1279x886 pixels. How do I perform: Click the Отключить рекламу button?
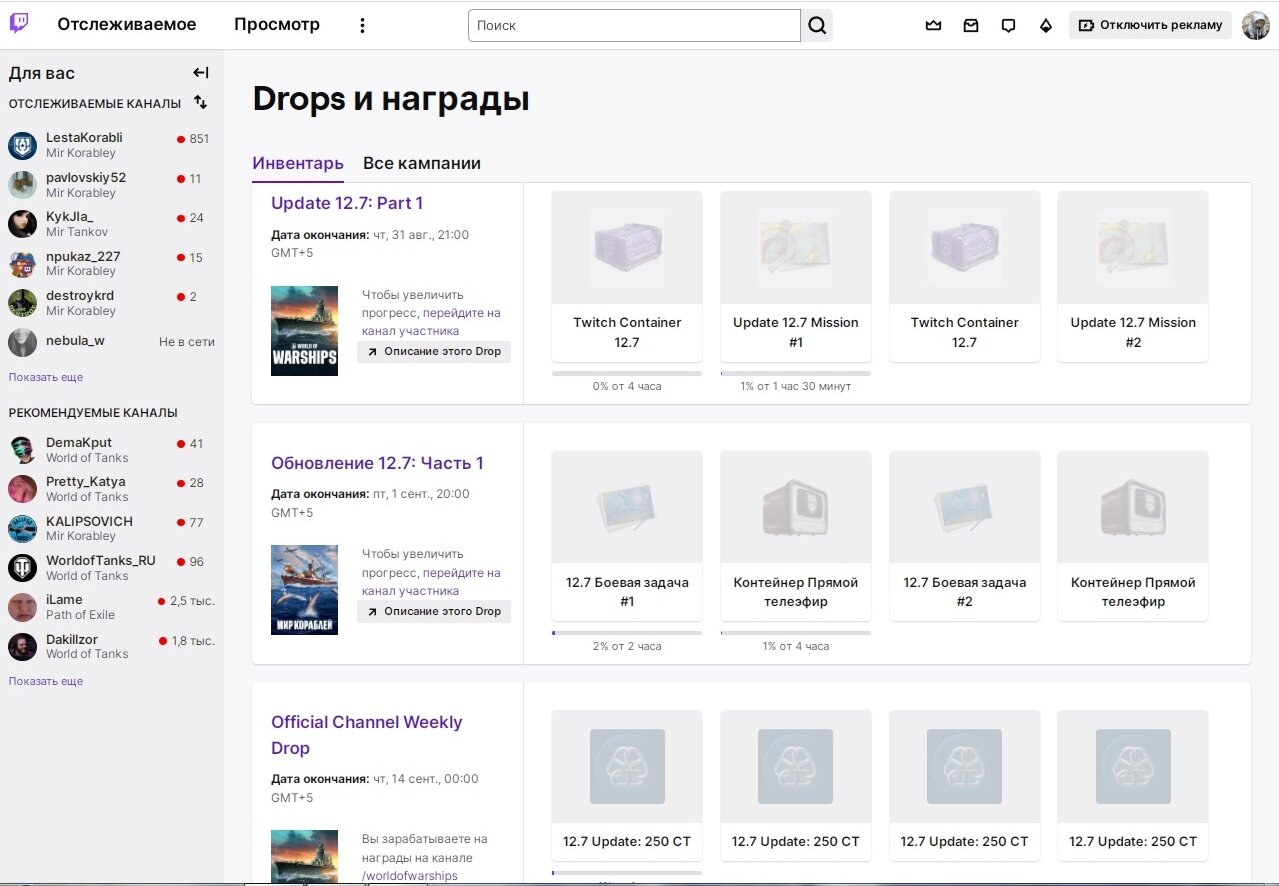coord(1151,25)
